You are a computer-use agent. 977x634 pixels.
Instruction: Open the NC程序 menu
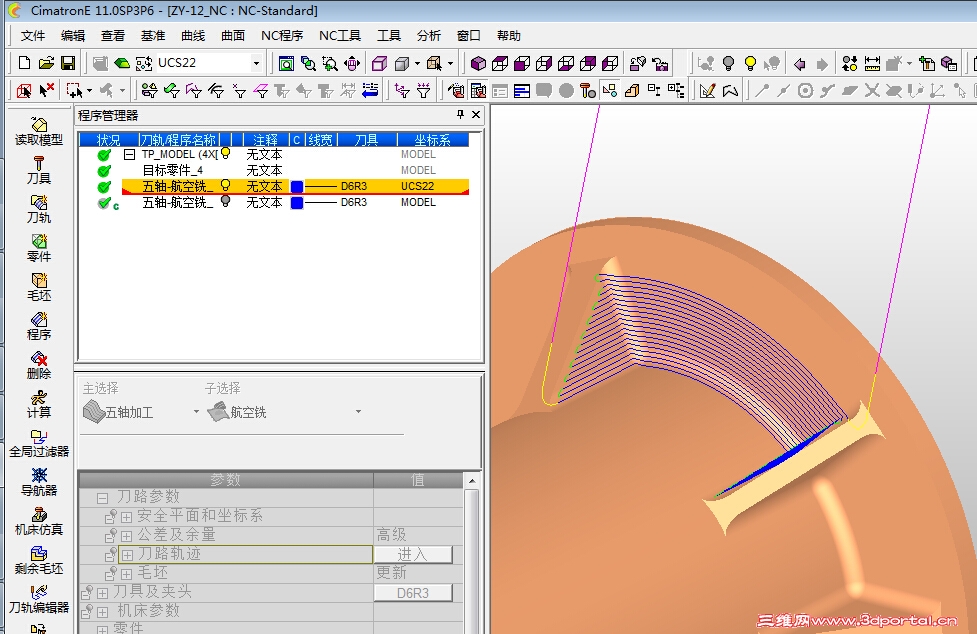282,35
